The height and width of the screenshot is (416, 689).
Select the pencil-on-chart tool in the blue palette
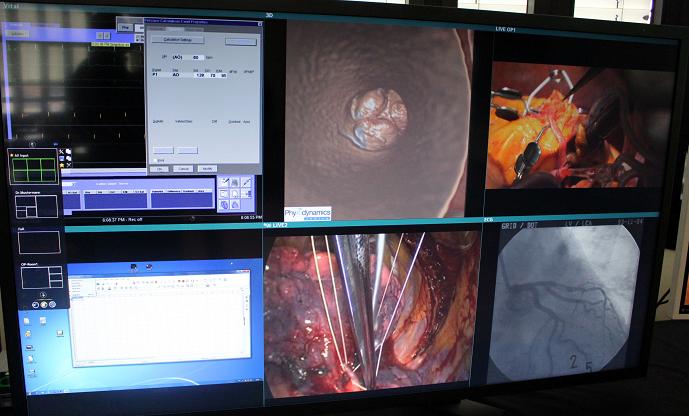click(x=225, y=182)
